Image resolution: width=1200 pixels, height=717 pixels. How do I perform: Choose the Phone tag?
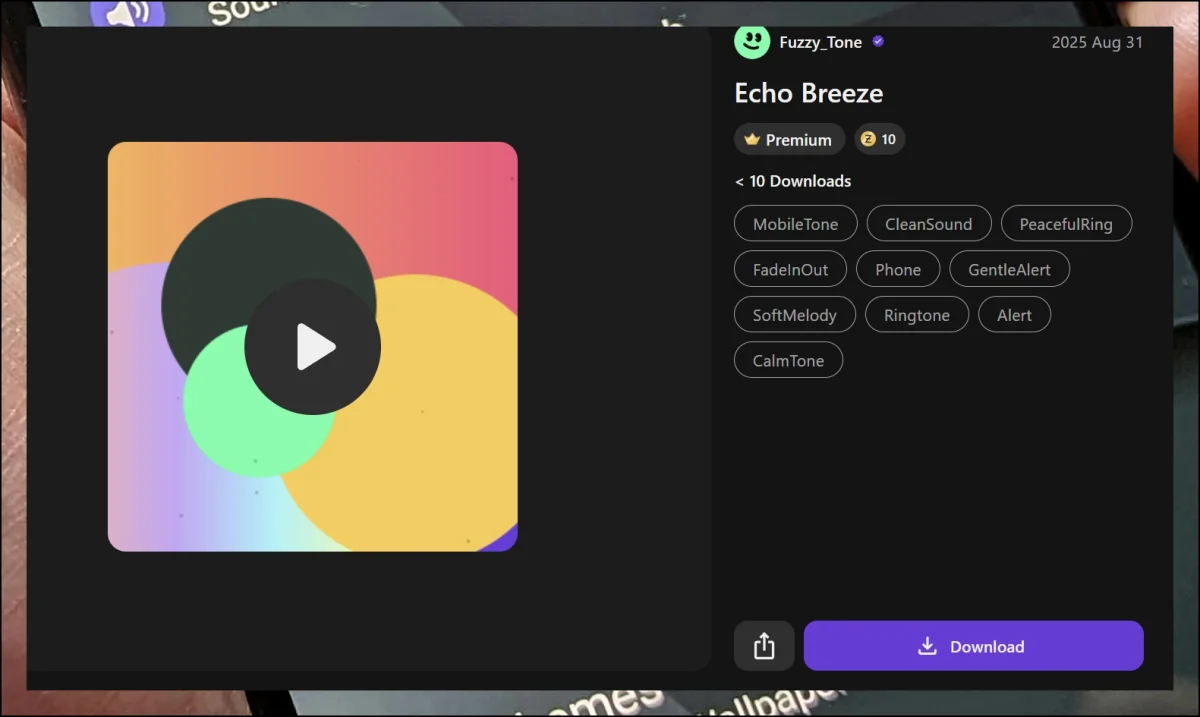898,269
